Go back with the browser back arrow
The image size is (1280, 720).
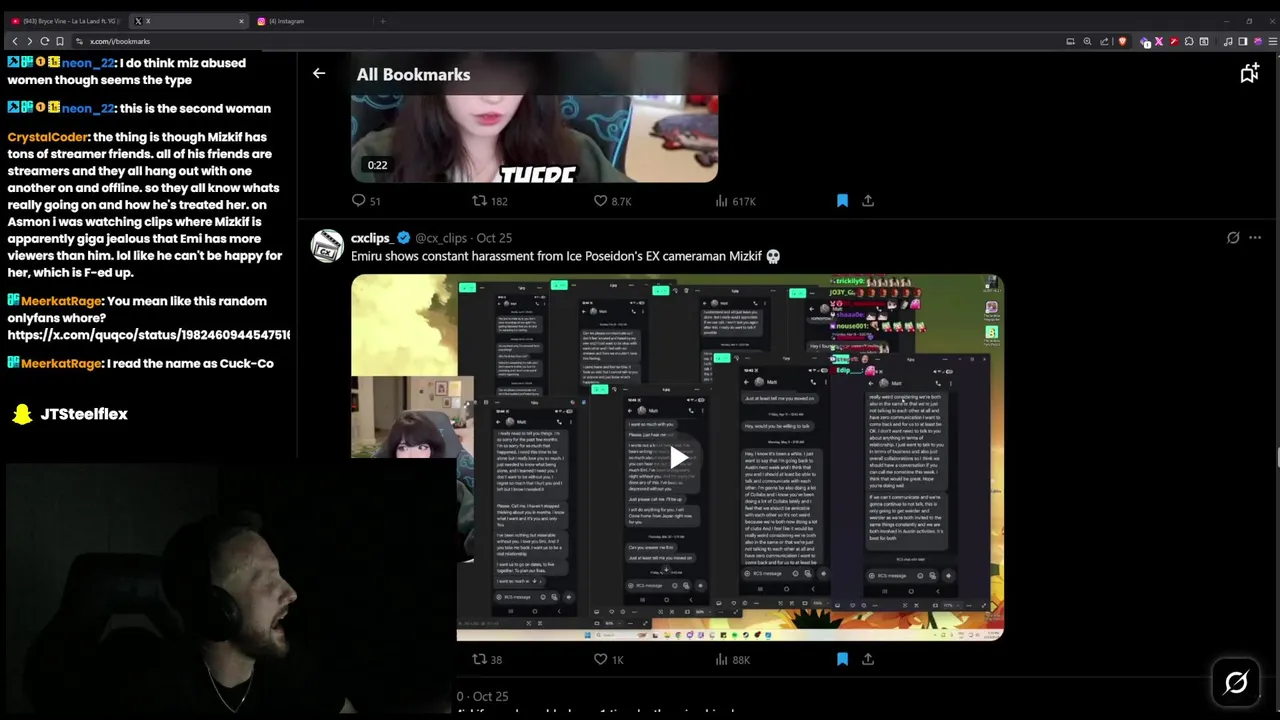(x=15, y=41)
